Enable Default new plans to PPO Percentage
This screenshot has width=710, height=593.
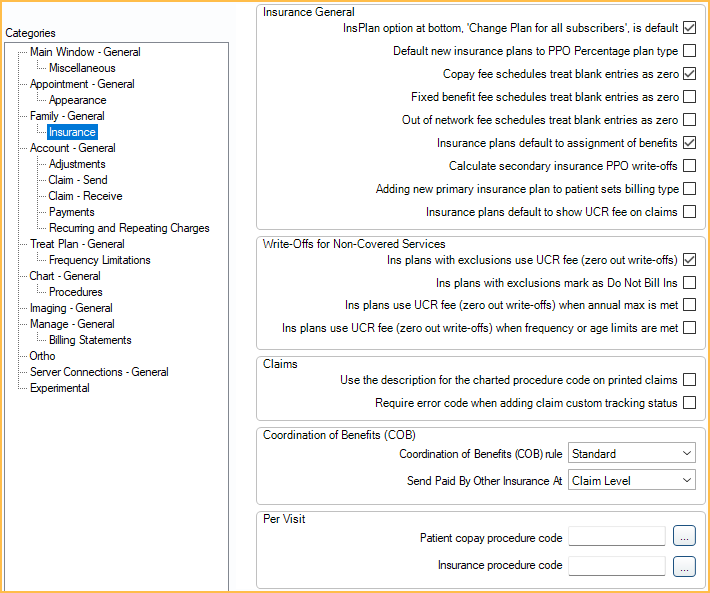(689, 51)
